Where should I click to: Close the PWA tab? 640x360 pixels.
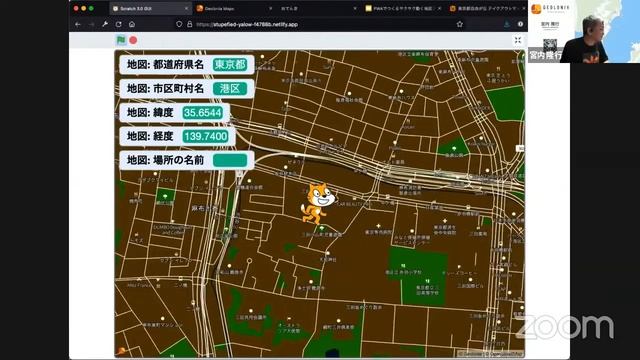(439, 8)
